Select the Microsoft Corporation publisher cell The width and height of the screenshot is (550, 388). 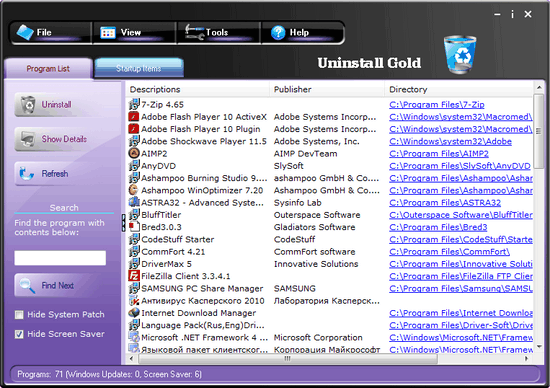[318, 338]
